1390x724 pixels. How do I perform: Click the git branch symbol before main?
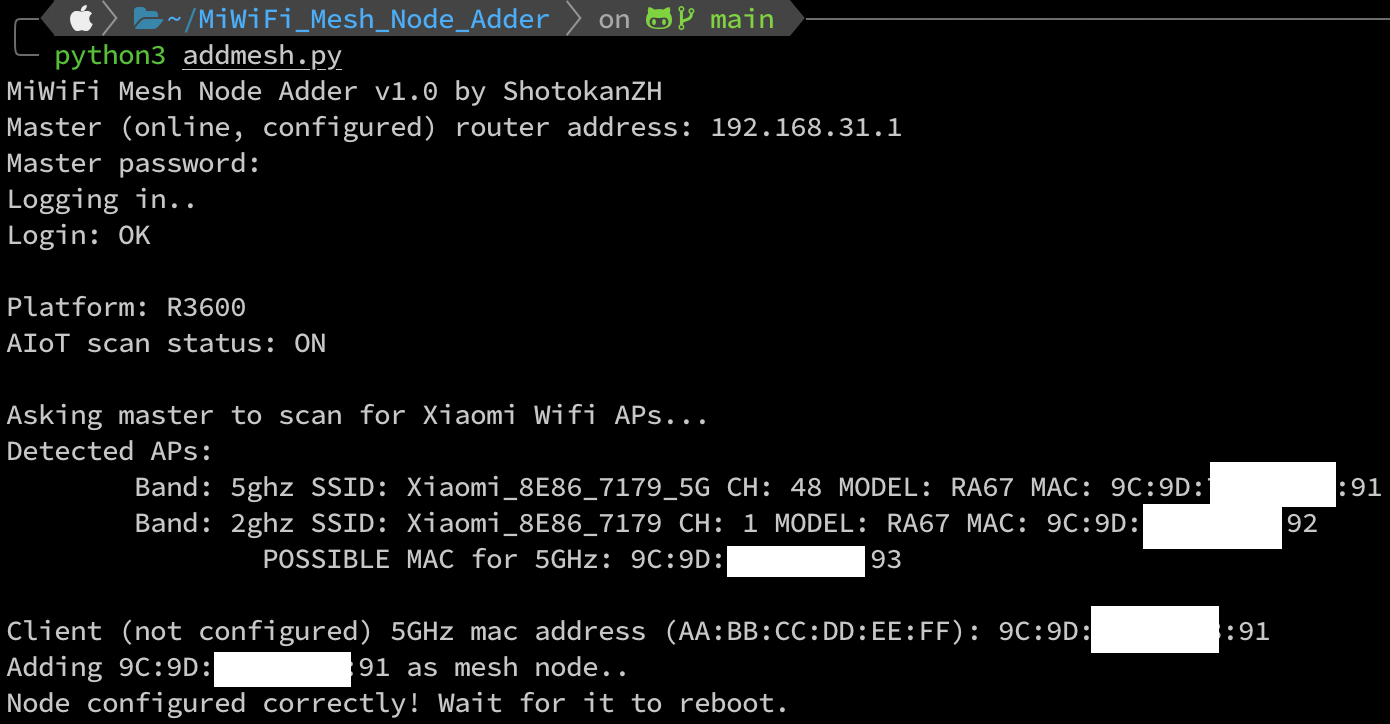click(686, 19)
